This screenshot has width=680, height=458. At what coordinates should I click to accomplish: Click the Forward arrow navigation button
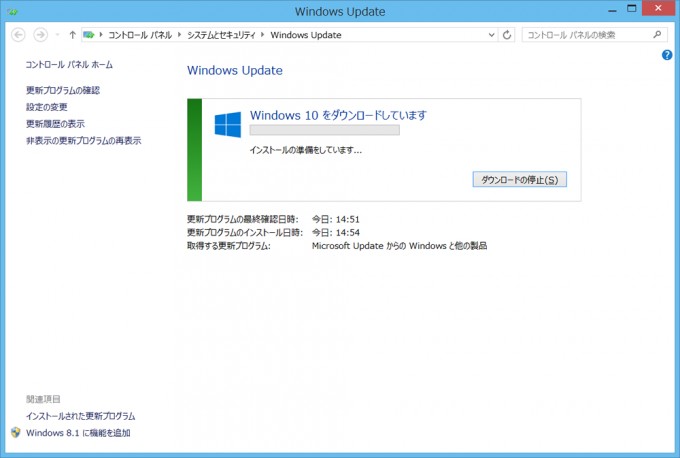point(41,35)
